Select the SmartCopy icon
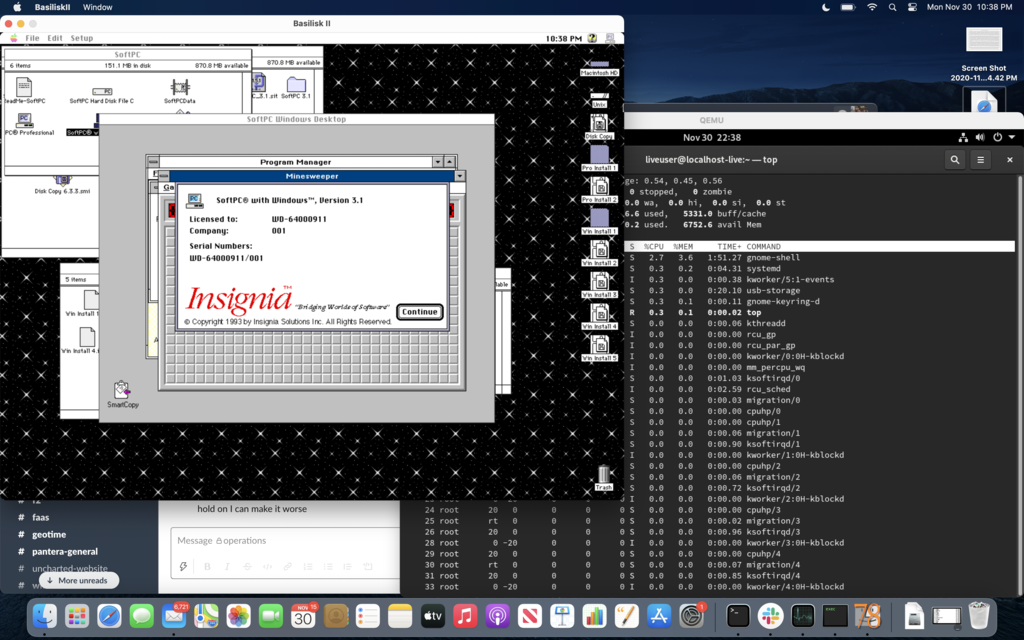Image resolution: width=1024 pixels, height=640 pixels. (x=123, y=394)
